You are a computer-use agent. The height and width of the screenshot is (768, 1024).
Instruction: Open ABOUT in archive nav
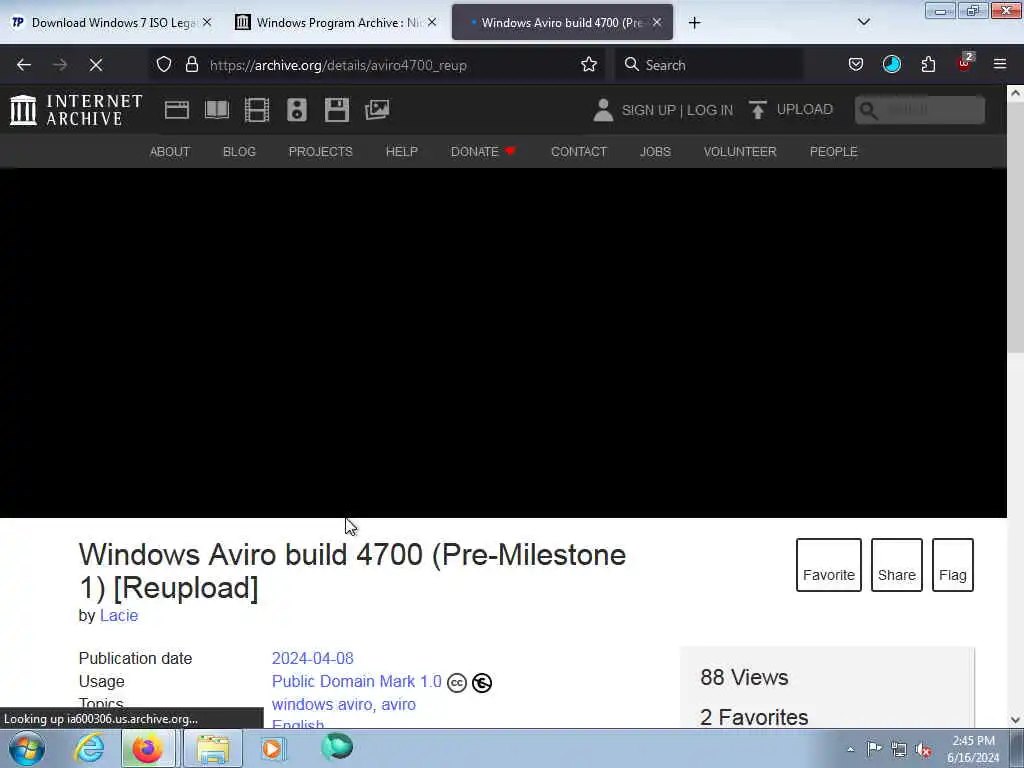170,152
